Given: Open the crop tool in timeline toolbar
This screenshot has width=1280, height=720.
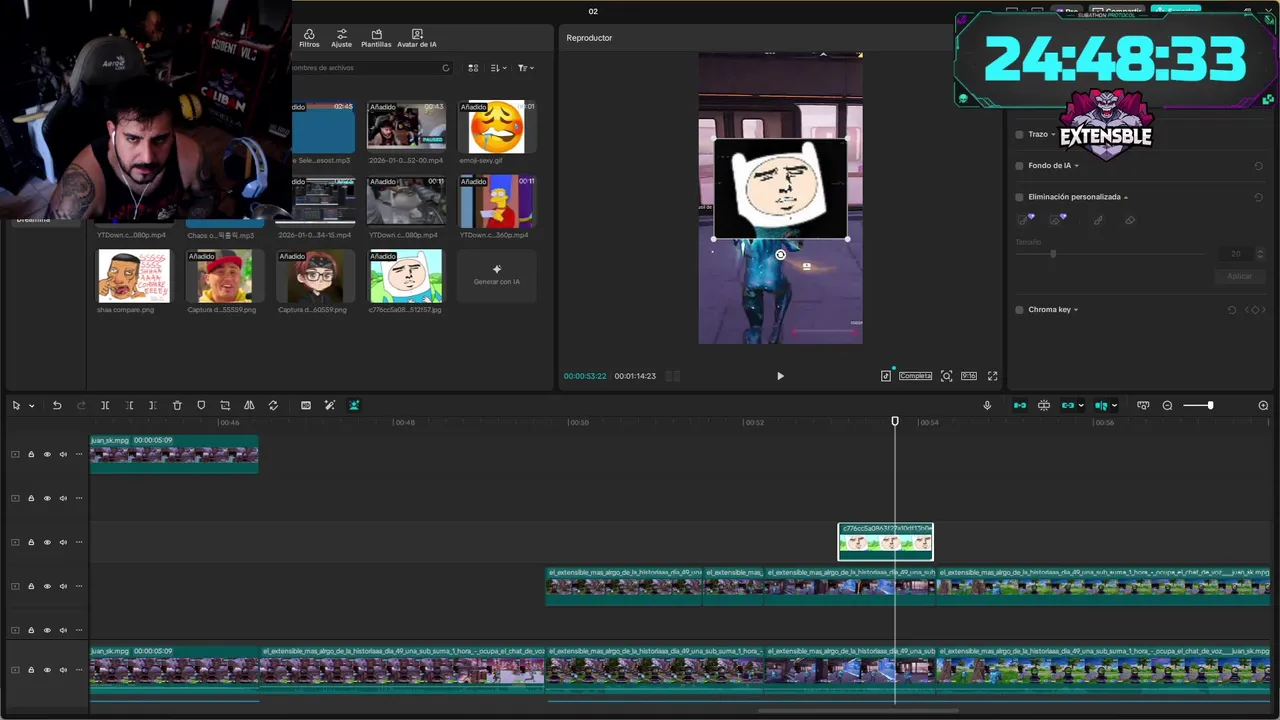Looking at the screenshot, I should 225,405.
